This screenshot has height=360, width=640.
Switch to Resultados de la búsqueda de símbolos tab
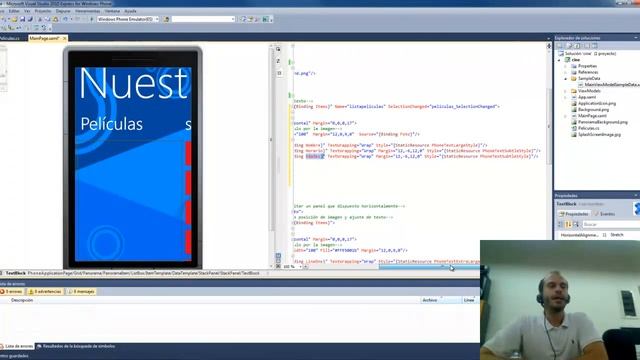76,346
